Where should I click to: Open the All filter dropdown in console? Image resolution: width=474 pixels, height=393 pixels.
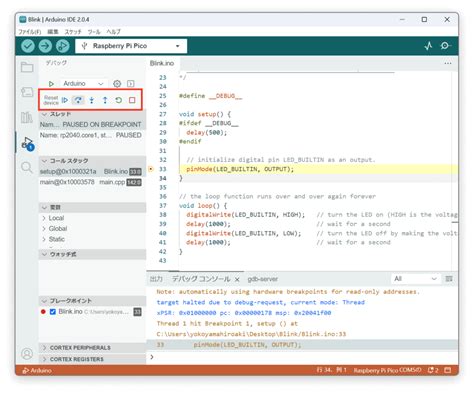(x=415, y=279)
